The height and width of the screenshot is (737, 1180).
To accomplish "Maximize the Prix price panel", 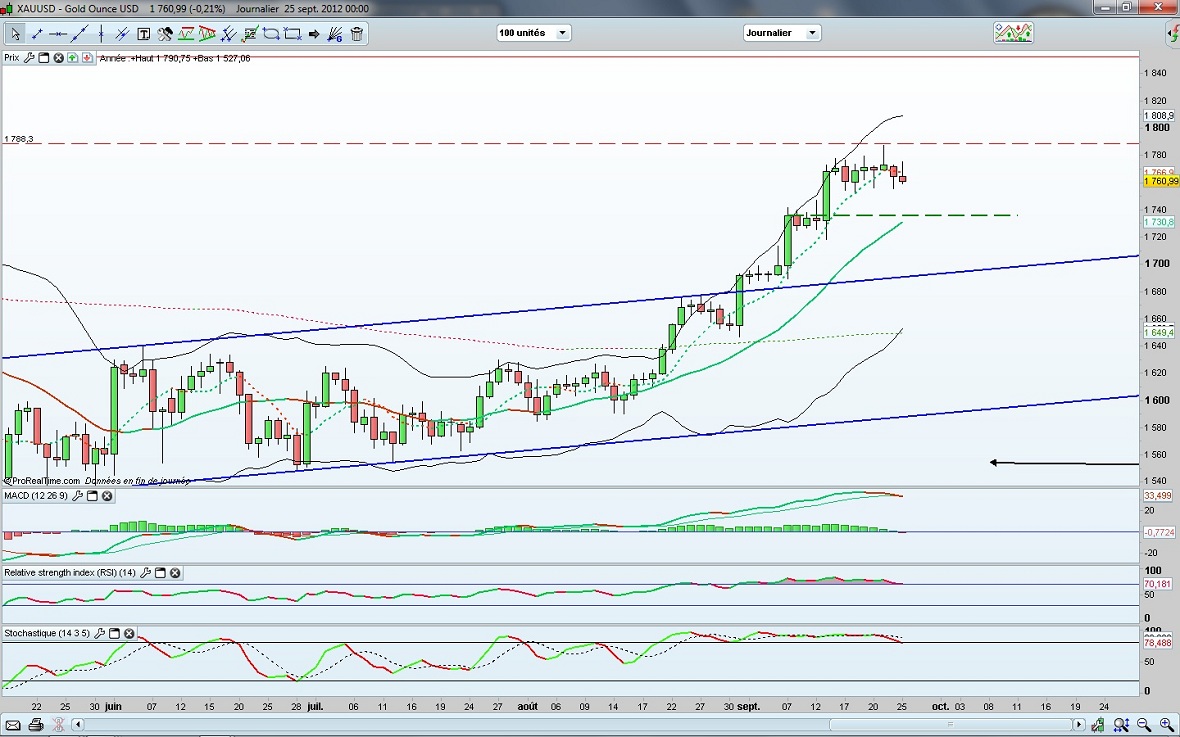I will point(44,58).
